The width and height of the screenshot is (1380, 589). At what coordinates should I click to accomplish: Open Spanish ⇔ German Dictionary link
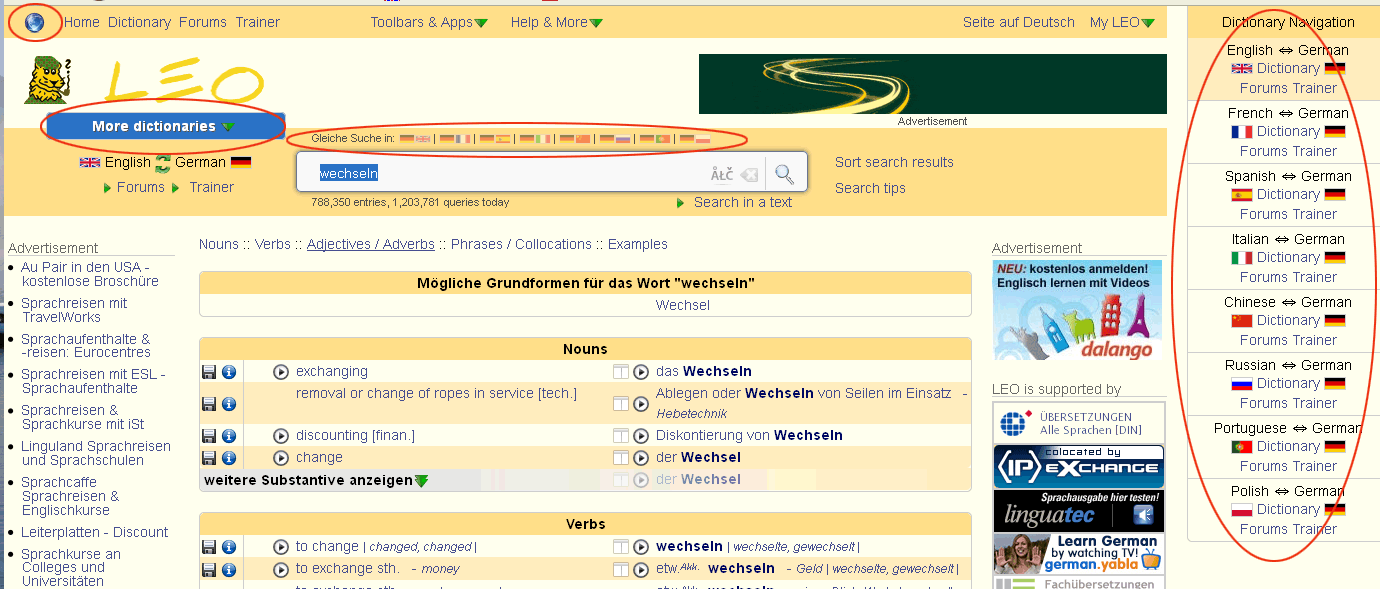(1288, 194)
